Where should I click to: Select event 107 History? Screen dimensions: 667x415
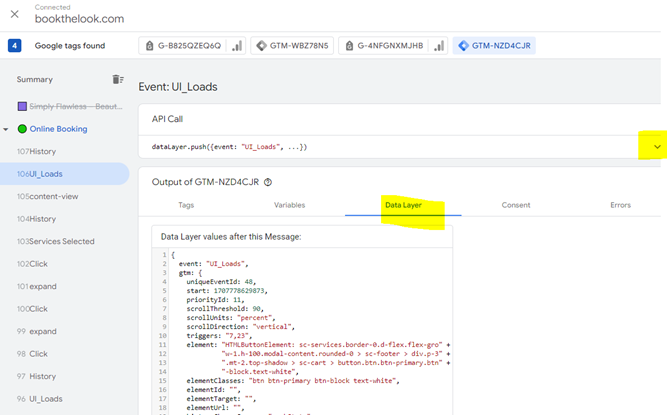(37, 151)
